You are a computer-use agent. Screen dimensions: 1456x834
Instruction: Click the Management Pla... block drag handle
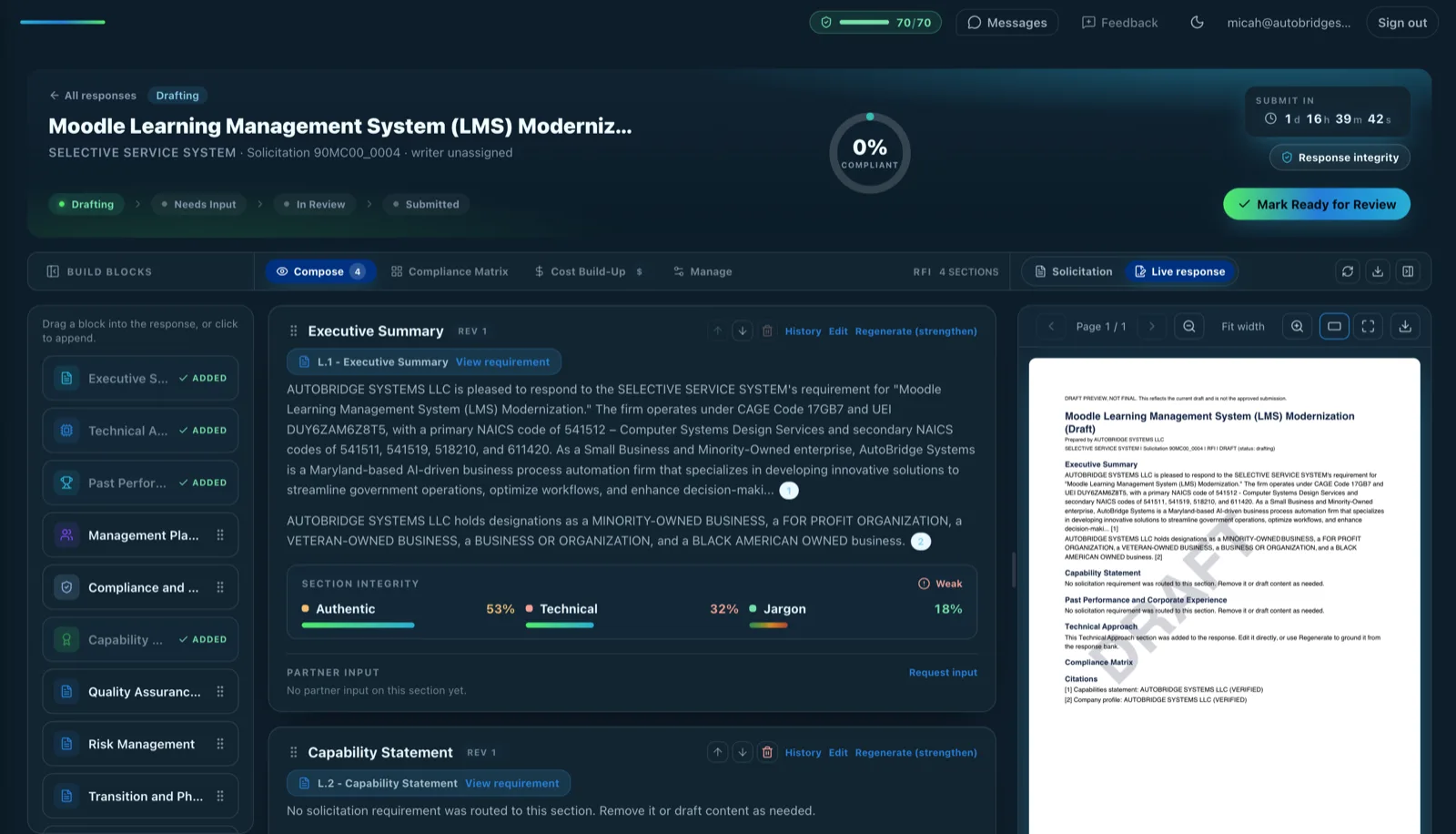220,535
